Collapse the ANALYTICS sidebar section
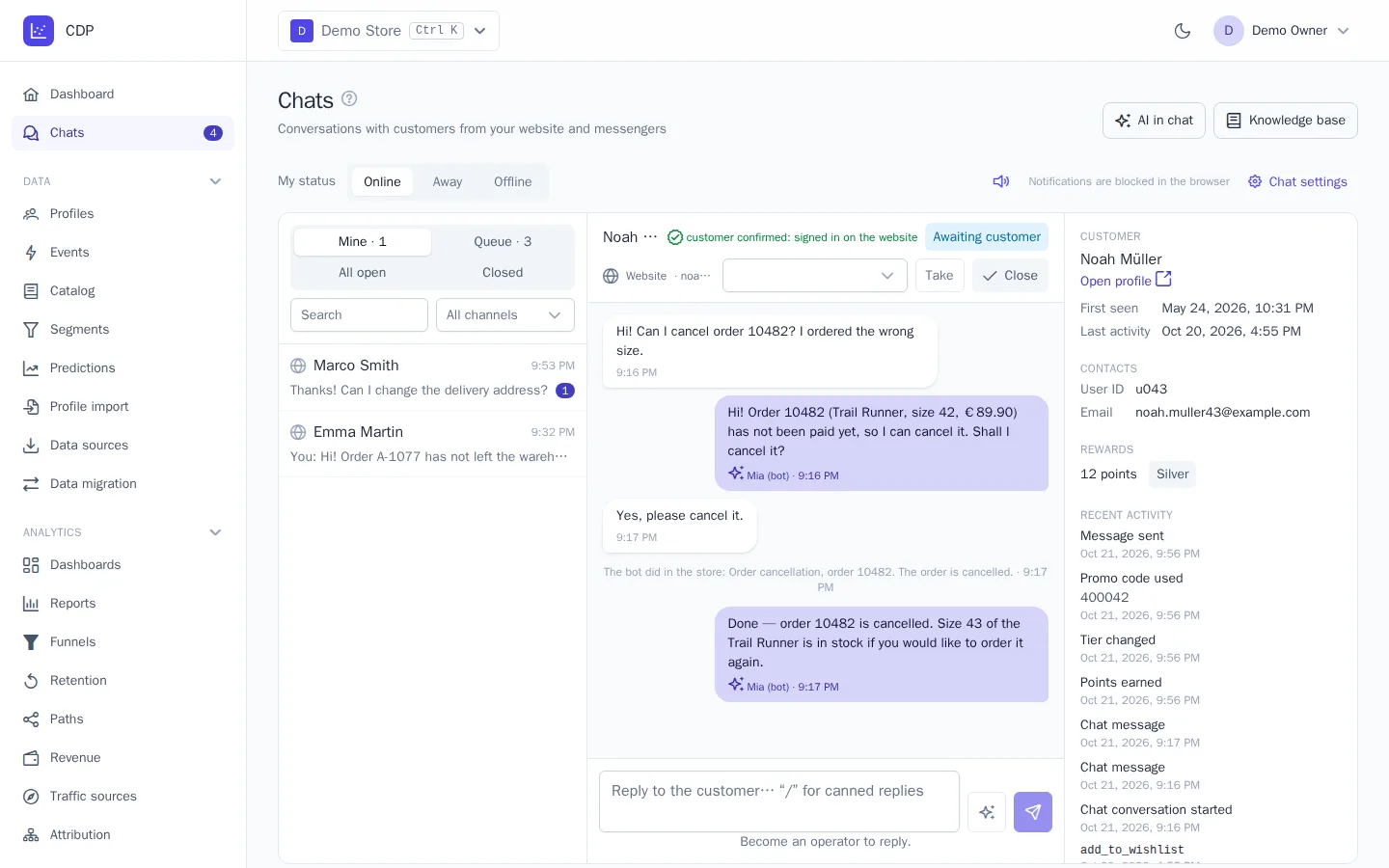This screenshot has width=1389, height=868. pos(215,532)
